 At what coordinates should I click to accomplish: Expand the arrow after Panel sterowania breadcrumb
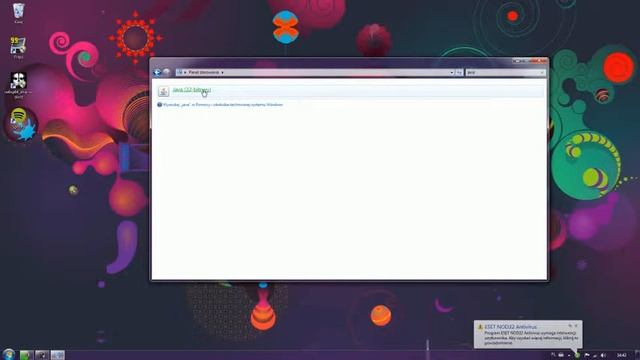(222, 73)
